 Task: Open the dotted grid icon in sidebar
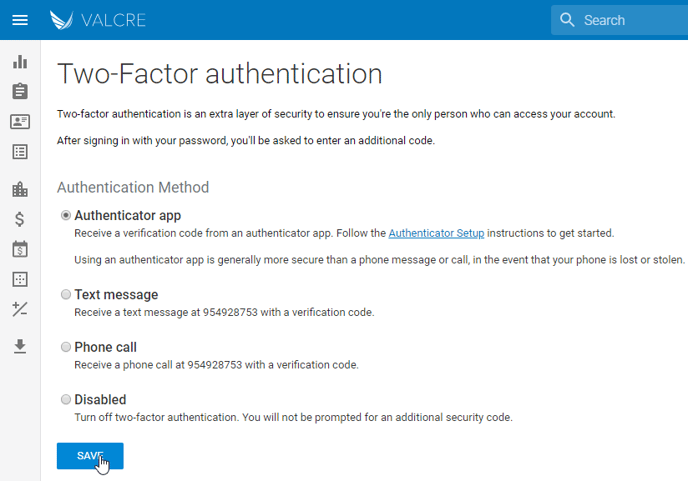(20, 279)
